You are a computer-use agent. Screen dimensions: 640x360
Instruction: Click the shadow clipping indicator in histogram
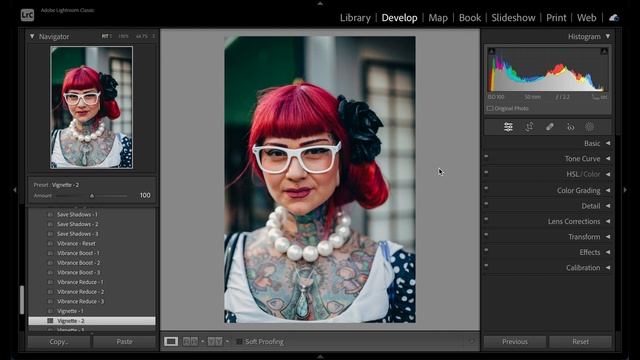[x=491, y=51]
